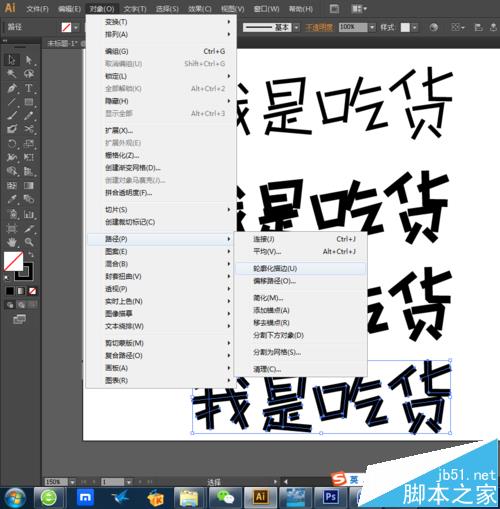Viewport: 500px width, 509px height.
Task: Change screen mode button in toolbox
Action: [19, 319]
